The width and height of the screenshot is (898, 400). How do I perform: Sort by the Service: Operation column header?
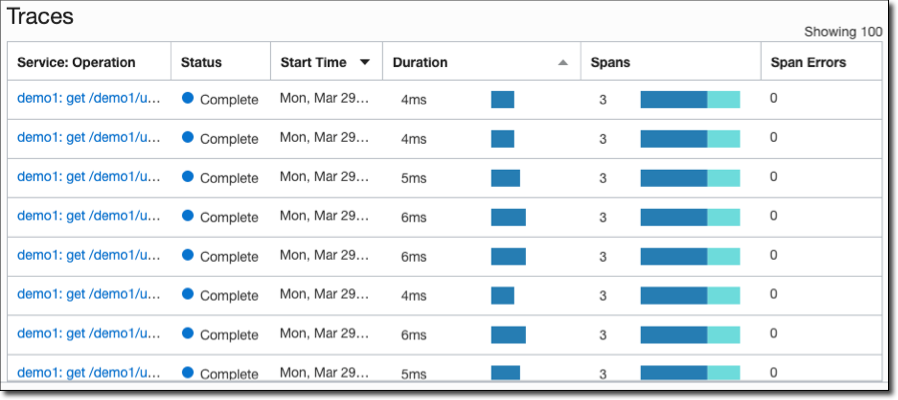76,62
